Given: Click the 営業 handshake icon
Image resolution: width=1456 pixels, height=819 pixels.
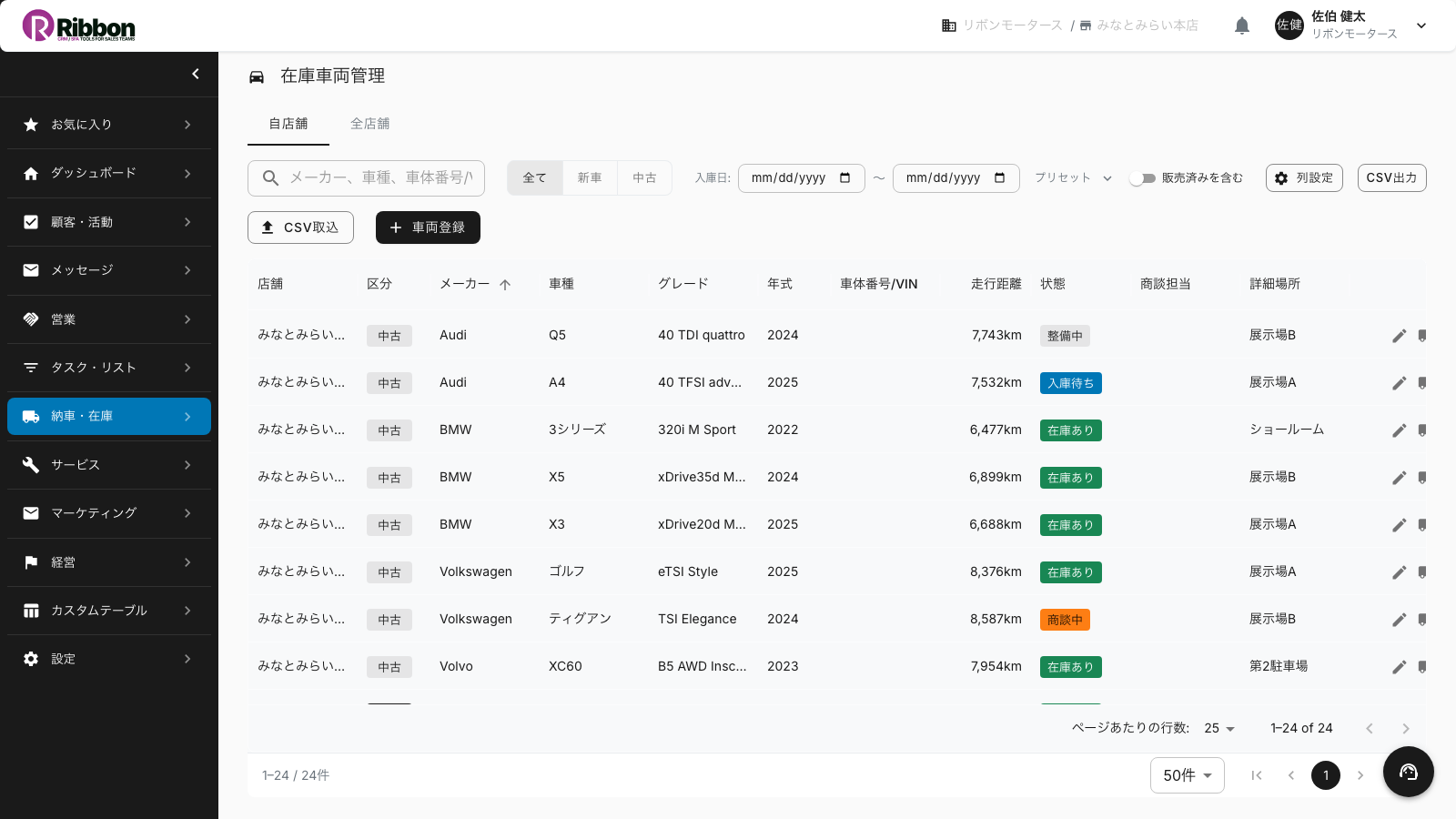Looking at the screenshot, I should pyautogui.click(x=31, y=319).
